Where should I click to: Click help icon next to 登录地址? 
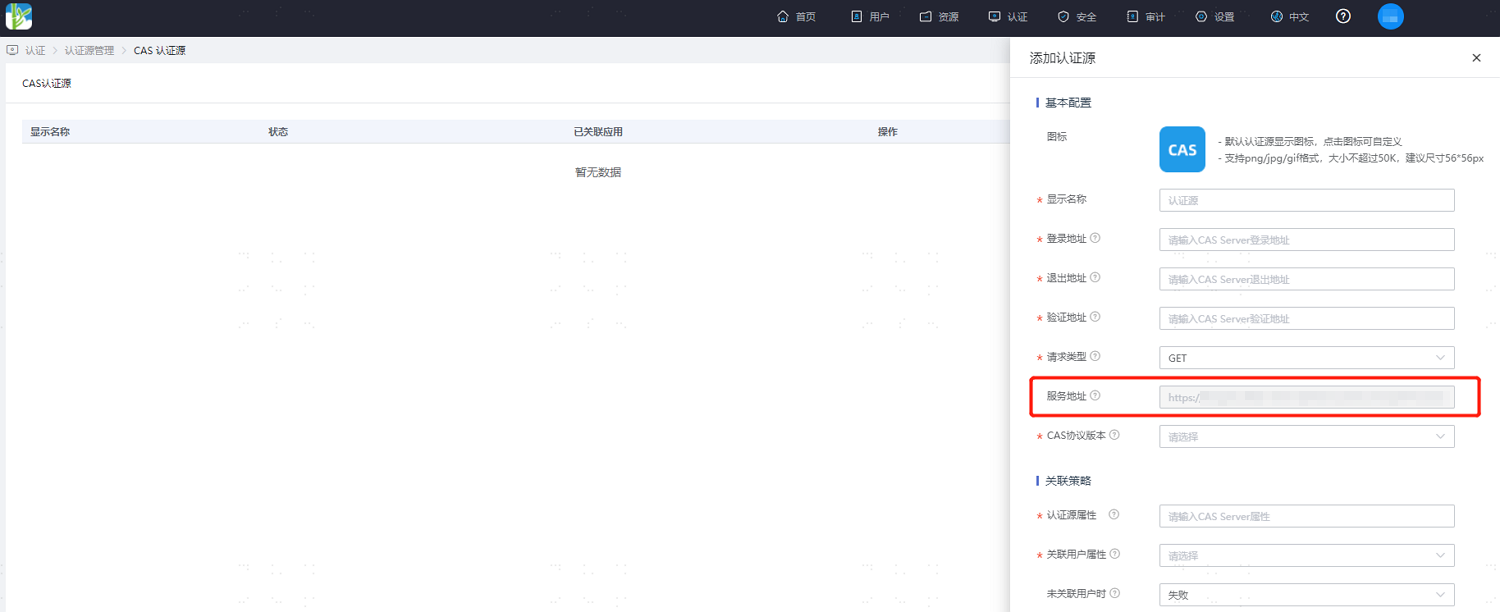[x=1095, y=238]
